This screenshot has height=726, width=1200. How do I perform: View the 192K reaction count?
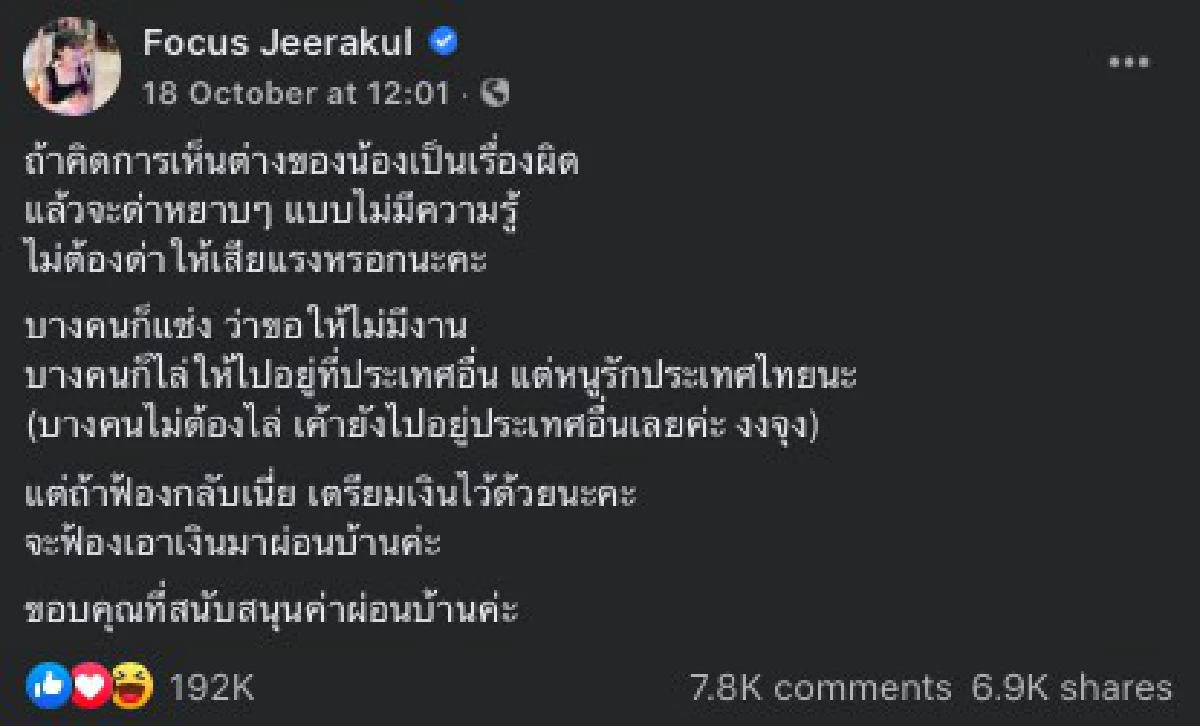point(213,687)
